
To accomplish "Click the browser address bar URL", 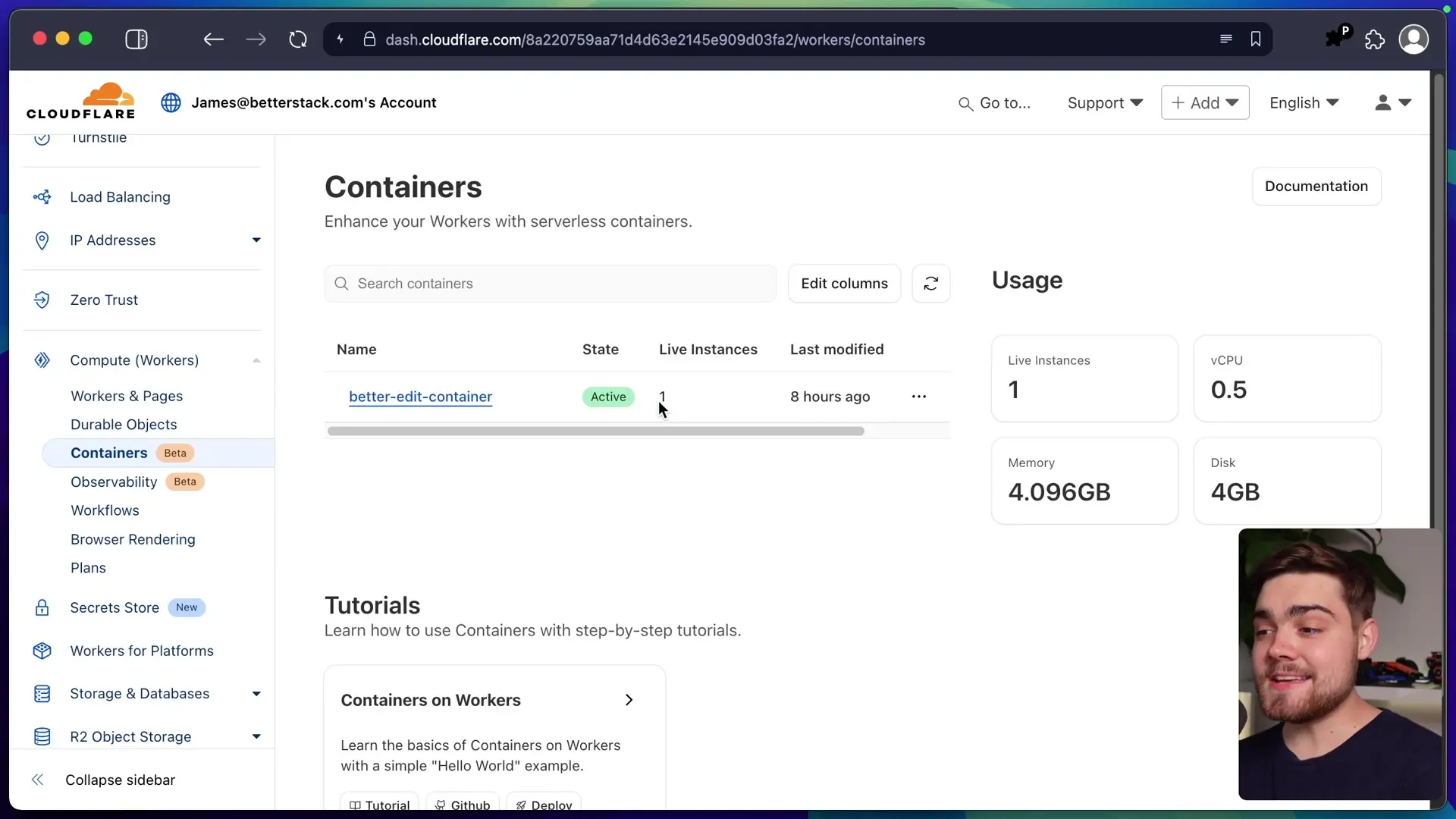I will click(x=654, y=39).
